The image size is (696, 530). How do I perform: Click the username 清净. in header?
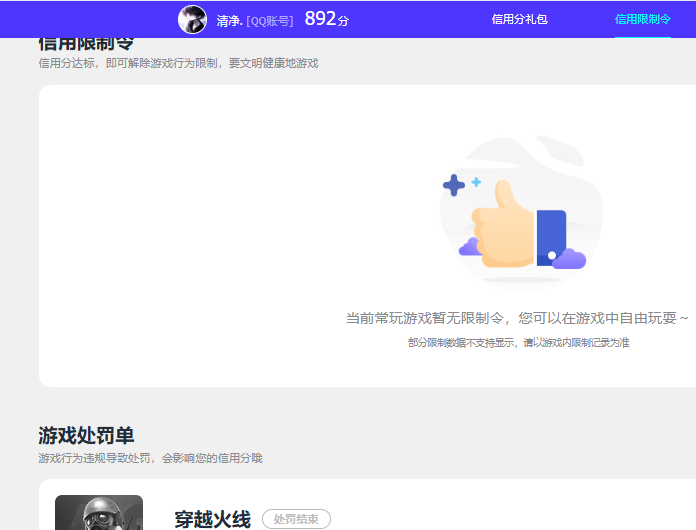point(229,21)
